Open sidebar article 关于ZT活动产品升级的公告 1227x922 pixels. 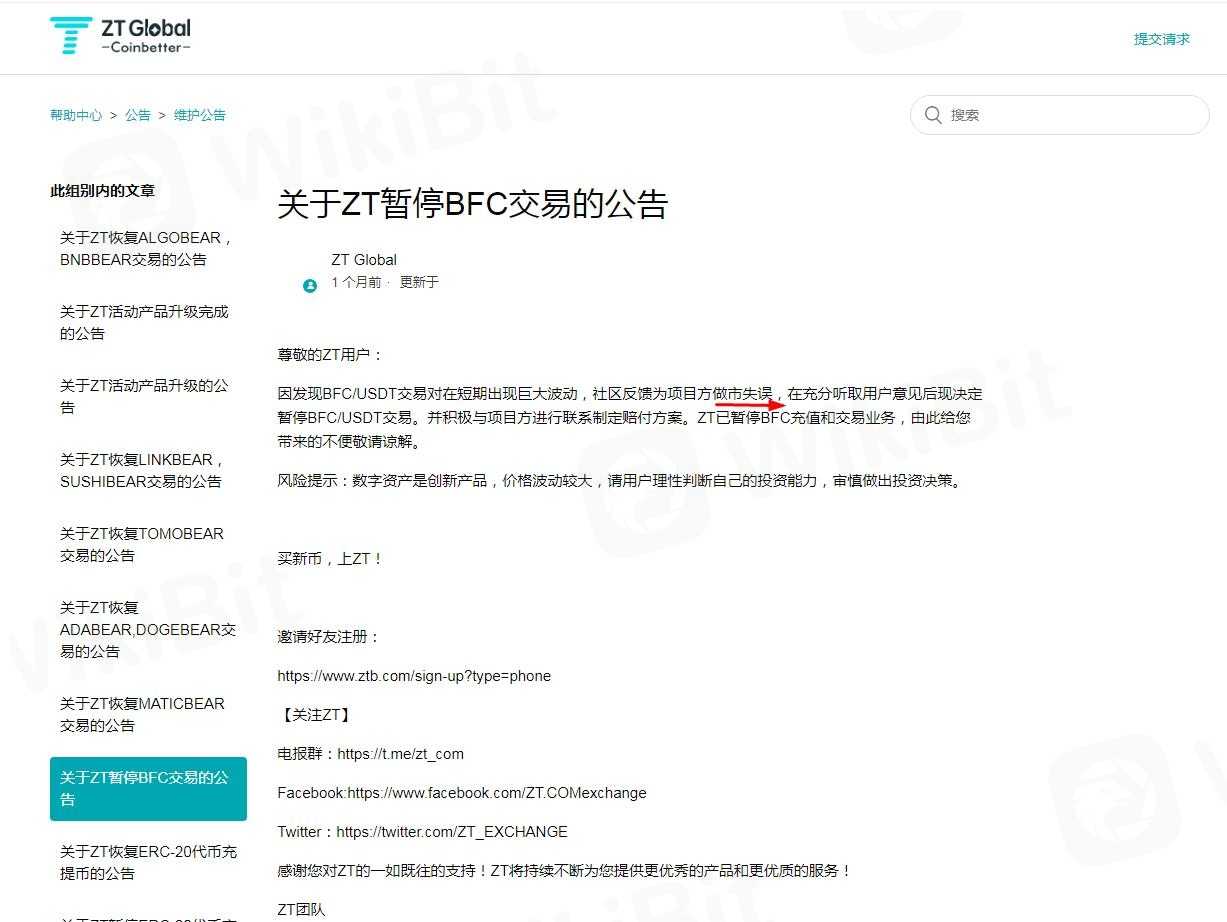click(x=144, y=396)
